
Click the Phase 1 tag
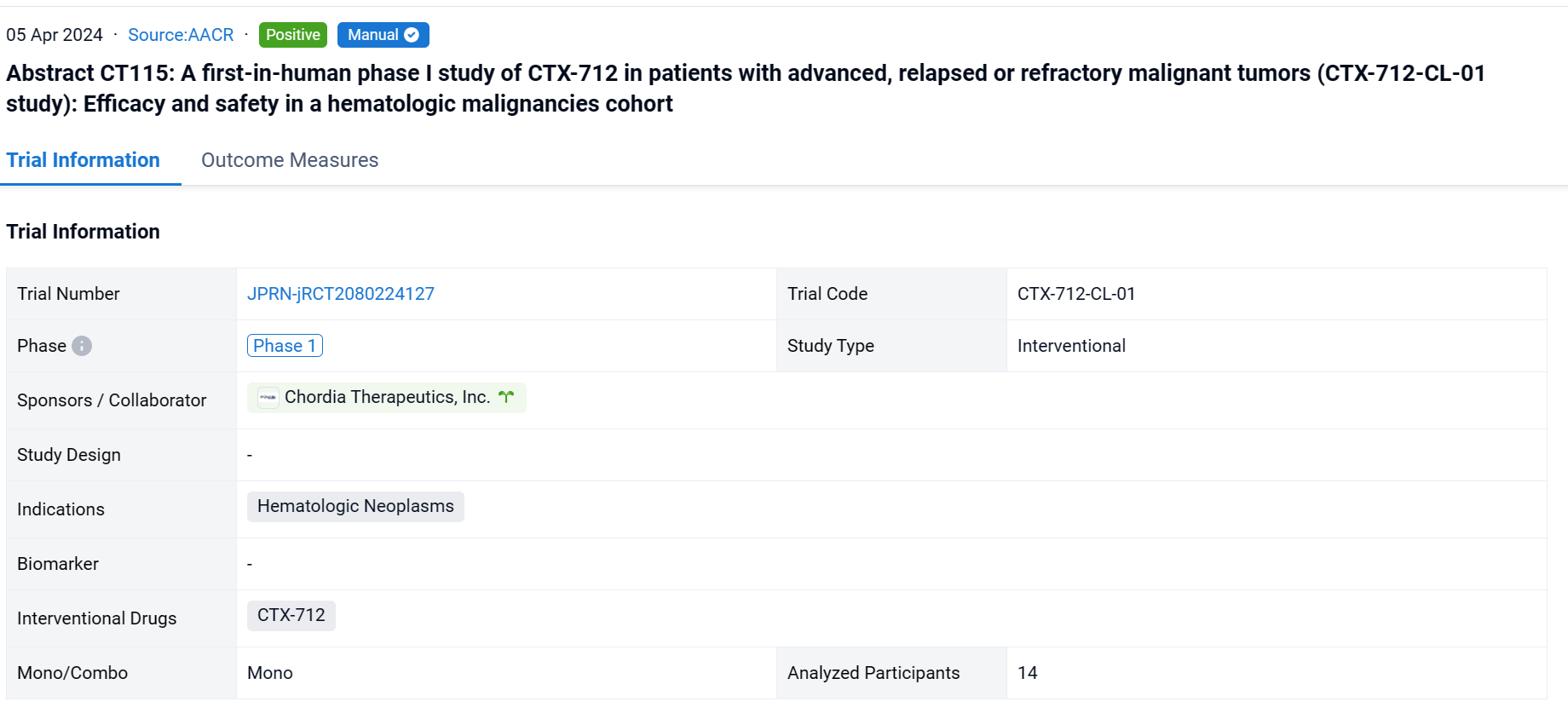(285, 346)
